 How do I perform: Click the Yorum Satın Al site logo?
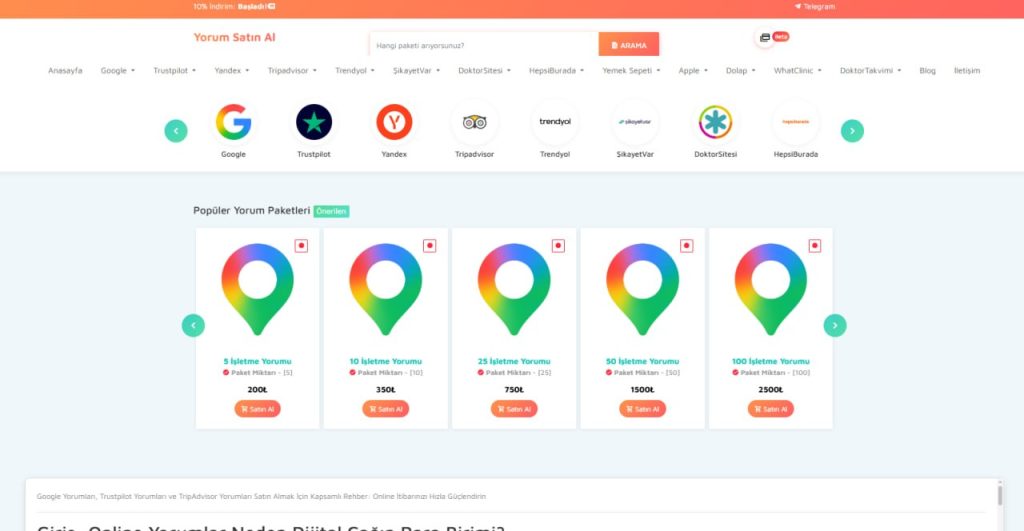click(x=234, y=37)
